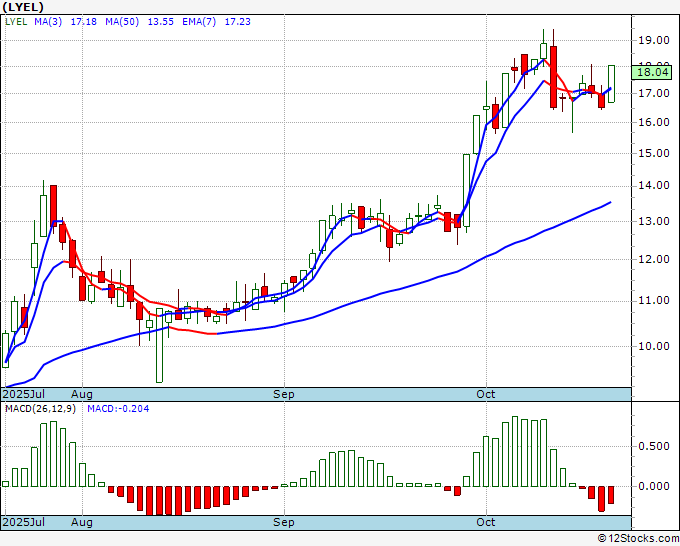Click the EMA(7) value 17.23
Image resolution: width=680 pixels, height=546 pixels.
click(x=238, y=22)
